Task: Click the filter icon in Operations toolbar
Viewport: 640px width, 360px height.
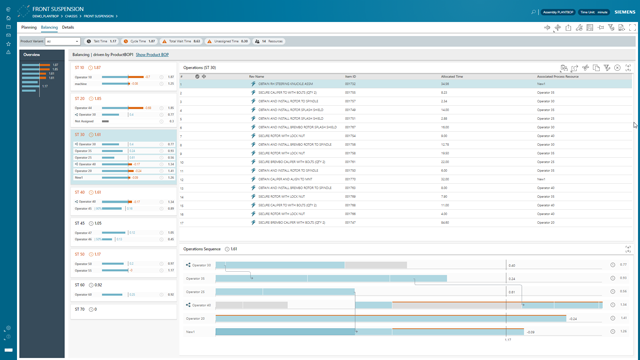Action: (607, 68)
